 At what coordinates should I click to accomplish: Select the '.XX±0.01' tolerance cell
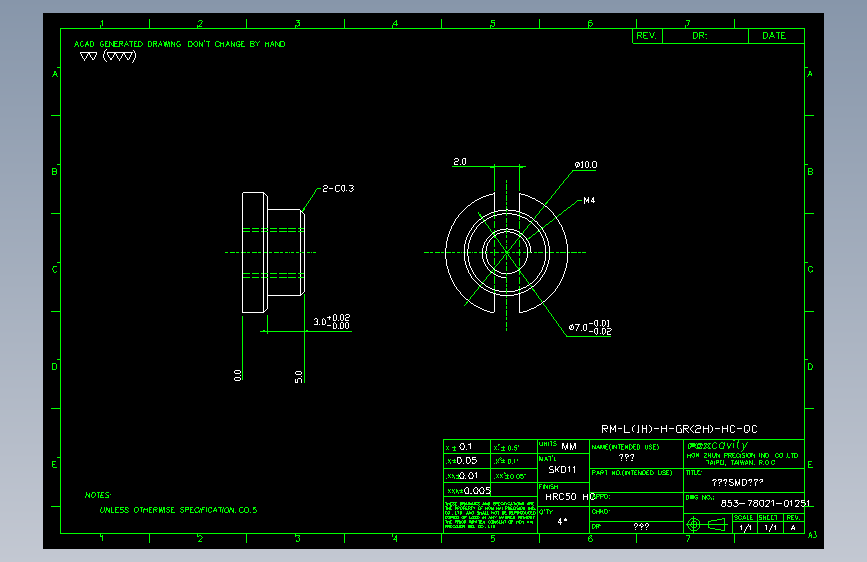[467, 476]
